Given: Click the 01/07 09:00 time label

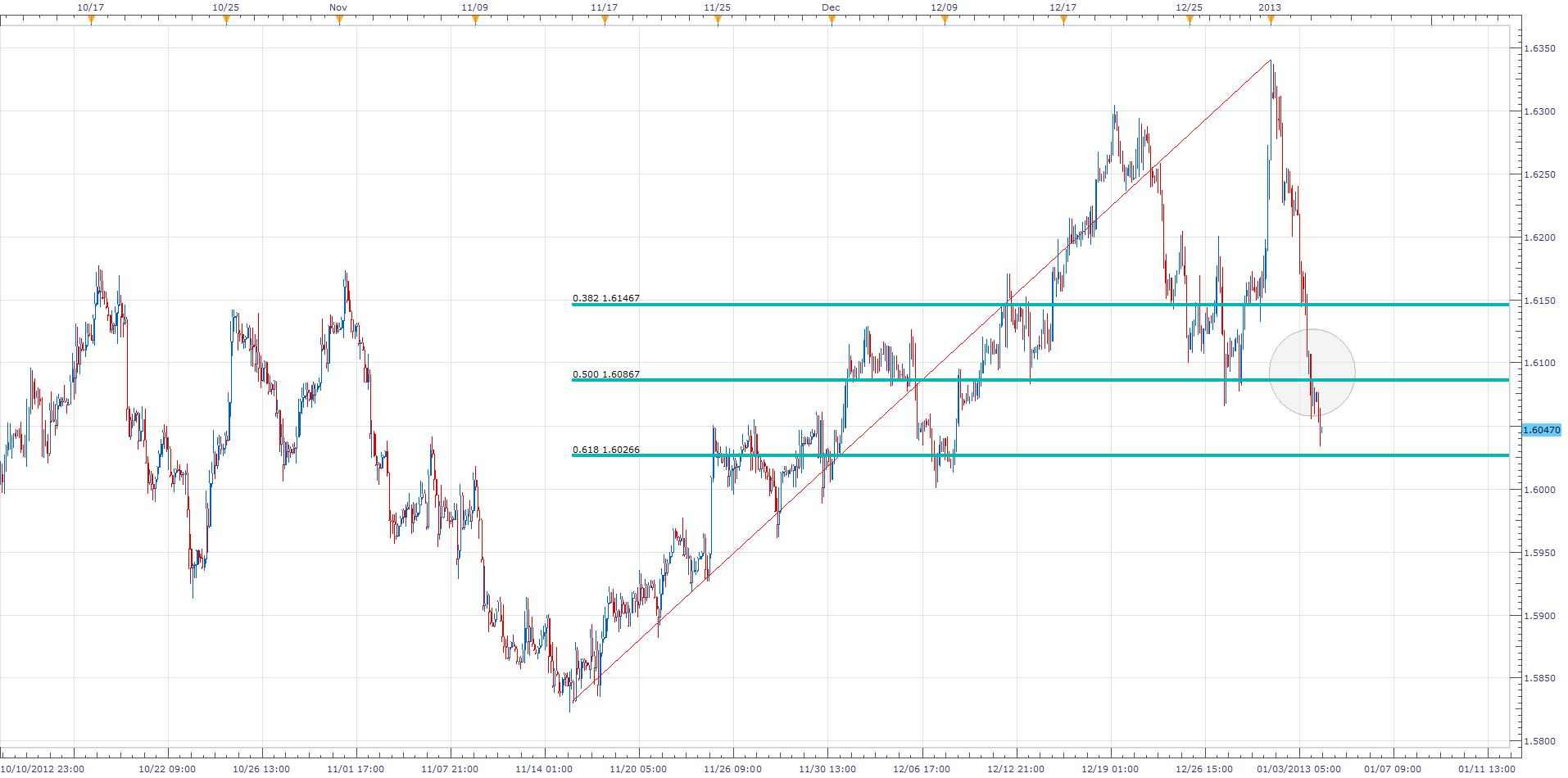Looking at the screenshot, I should pyautogui.click(x=1394, y=769).
